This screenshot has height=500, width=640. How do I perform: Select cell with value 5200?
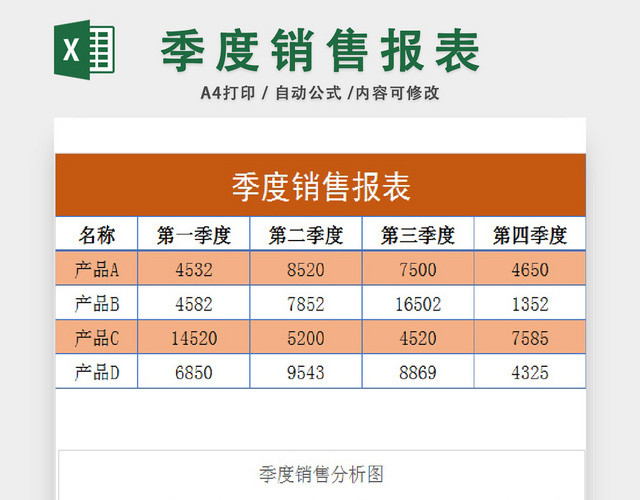pos(306,337)
